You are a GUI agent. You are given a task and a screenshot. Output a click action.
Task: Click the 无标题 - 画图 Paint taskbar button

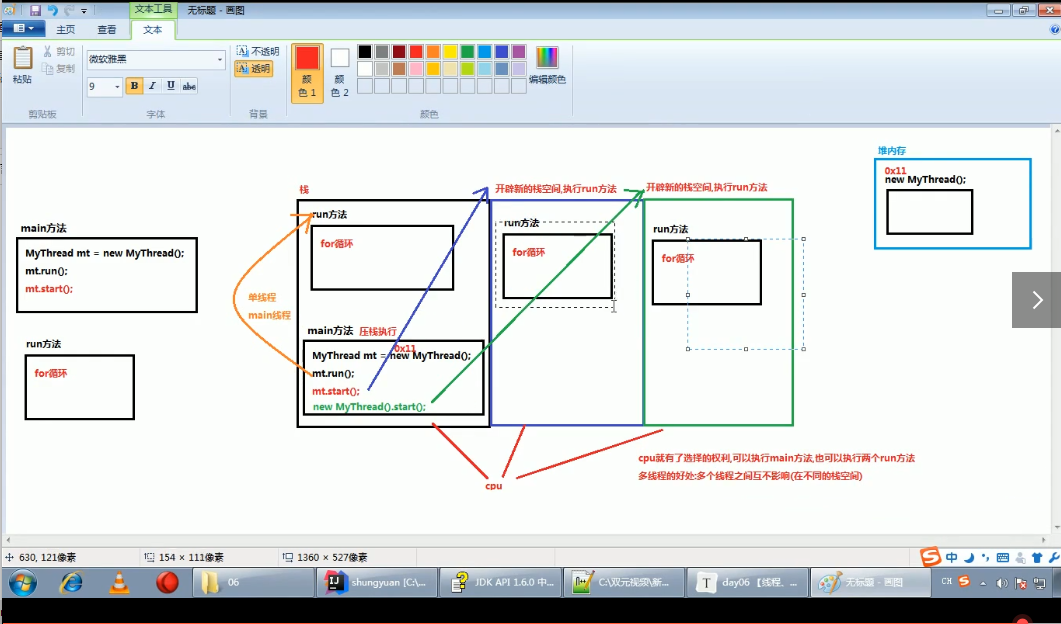tap(872, 582)
